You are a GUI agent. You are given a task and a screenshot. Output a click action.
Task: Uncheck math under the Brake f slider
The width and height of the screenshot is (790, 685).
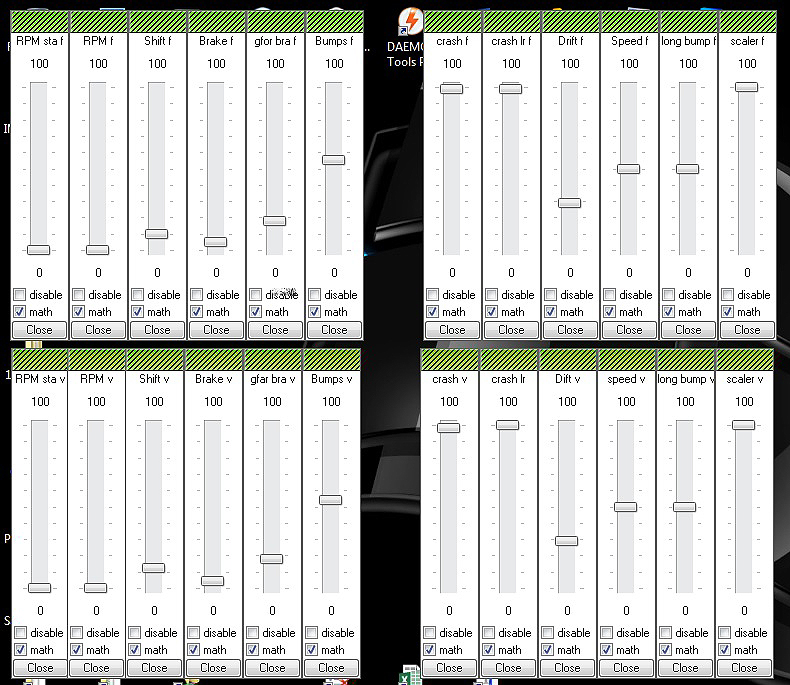click(198, 312)
